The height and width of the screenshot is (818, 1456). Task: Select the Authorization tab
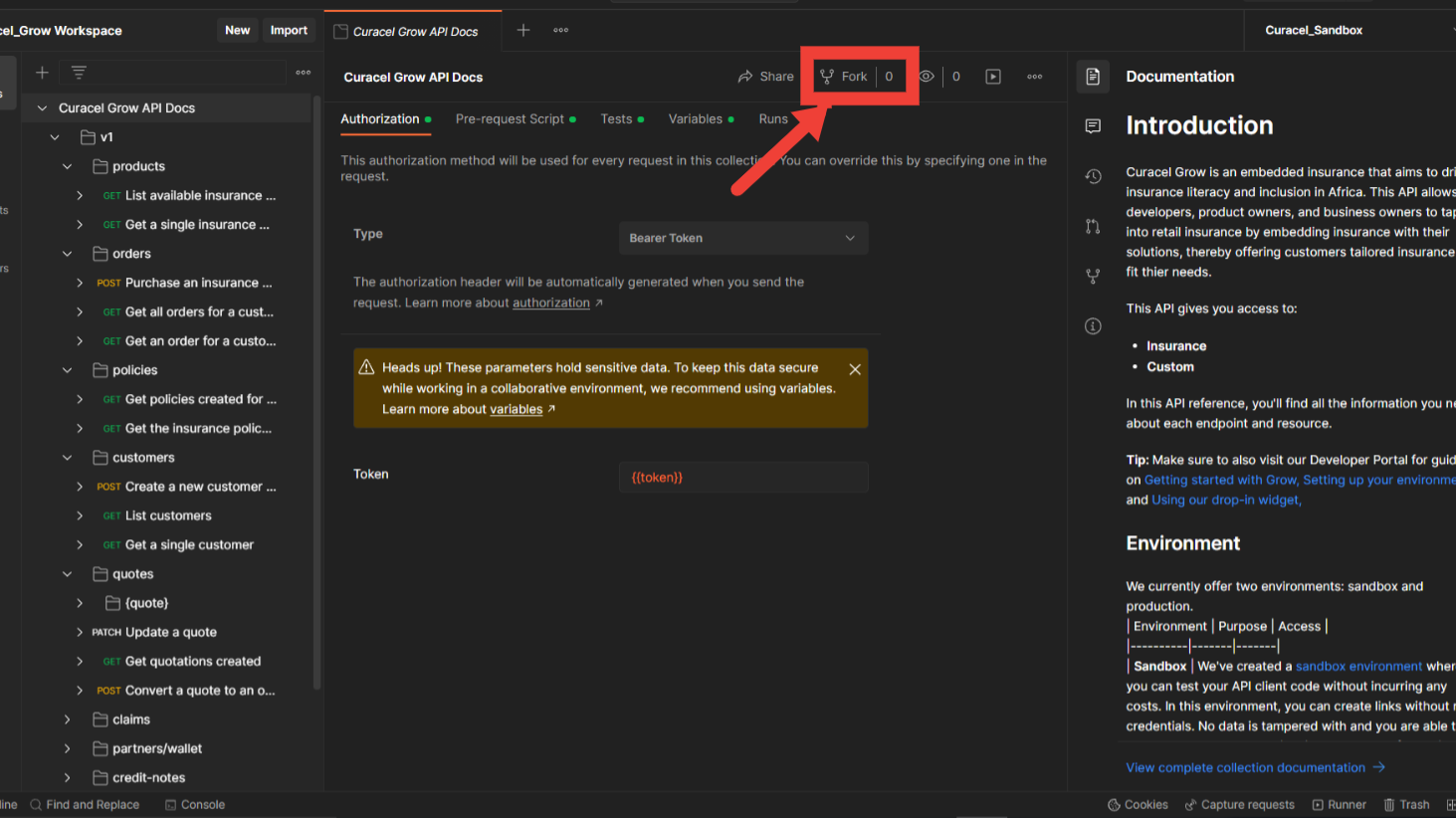pos(385,119)
